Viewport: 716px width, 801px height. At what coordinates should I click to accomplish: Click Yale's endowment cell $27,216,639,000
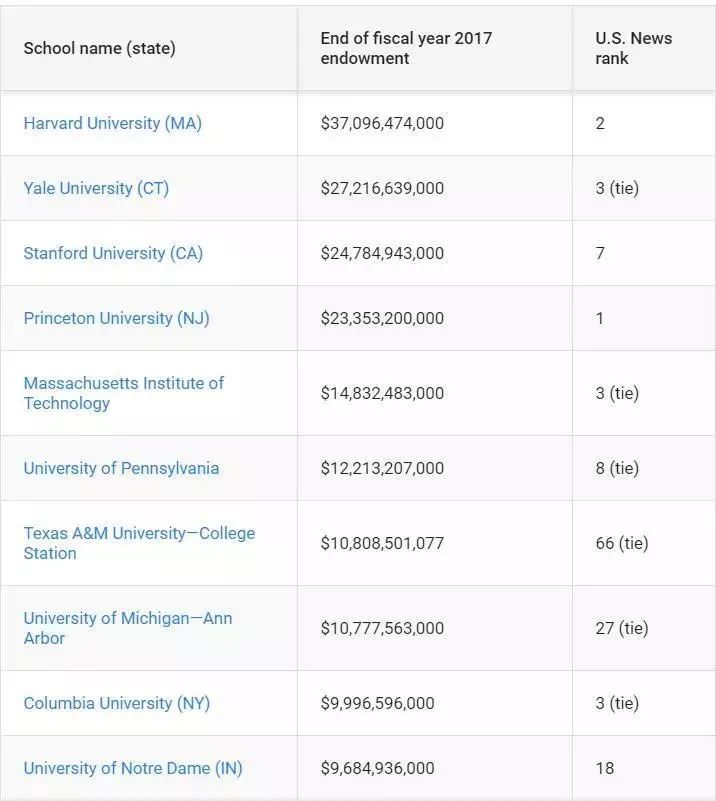tap(382, 189)
